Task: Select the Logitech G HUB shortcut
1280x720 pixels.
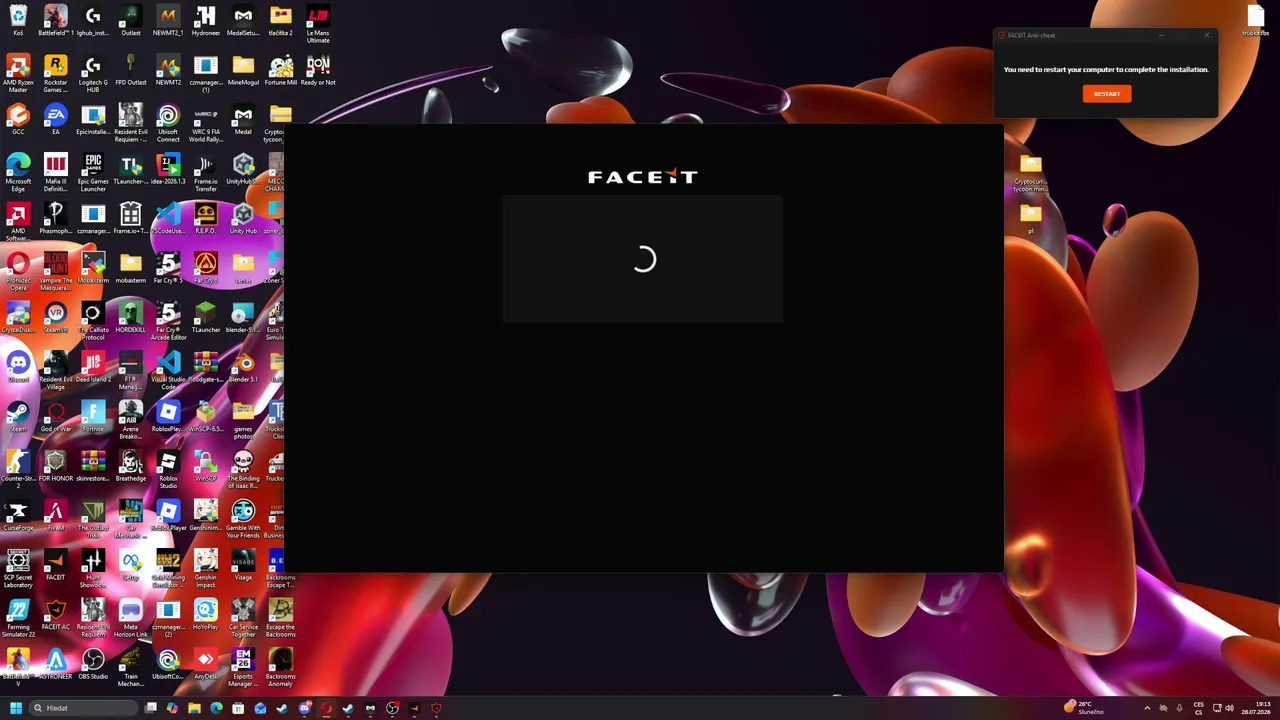Action: pos(93,74)
